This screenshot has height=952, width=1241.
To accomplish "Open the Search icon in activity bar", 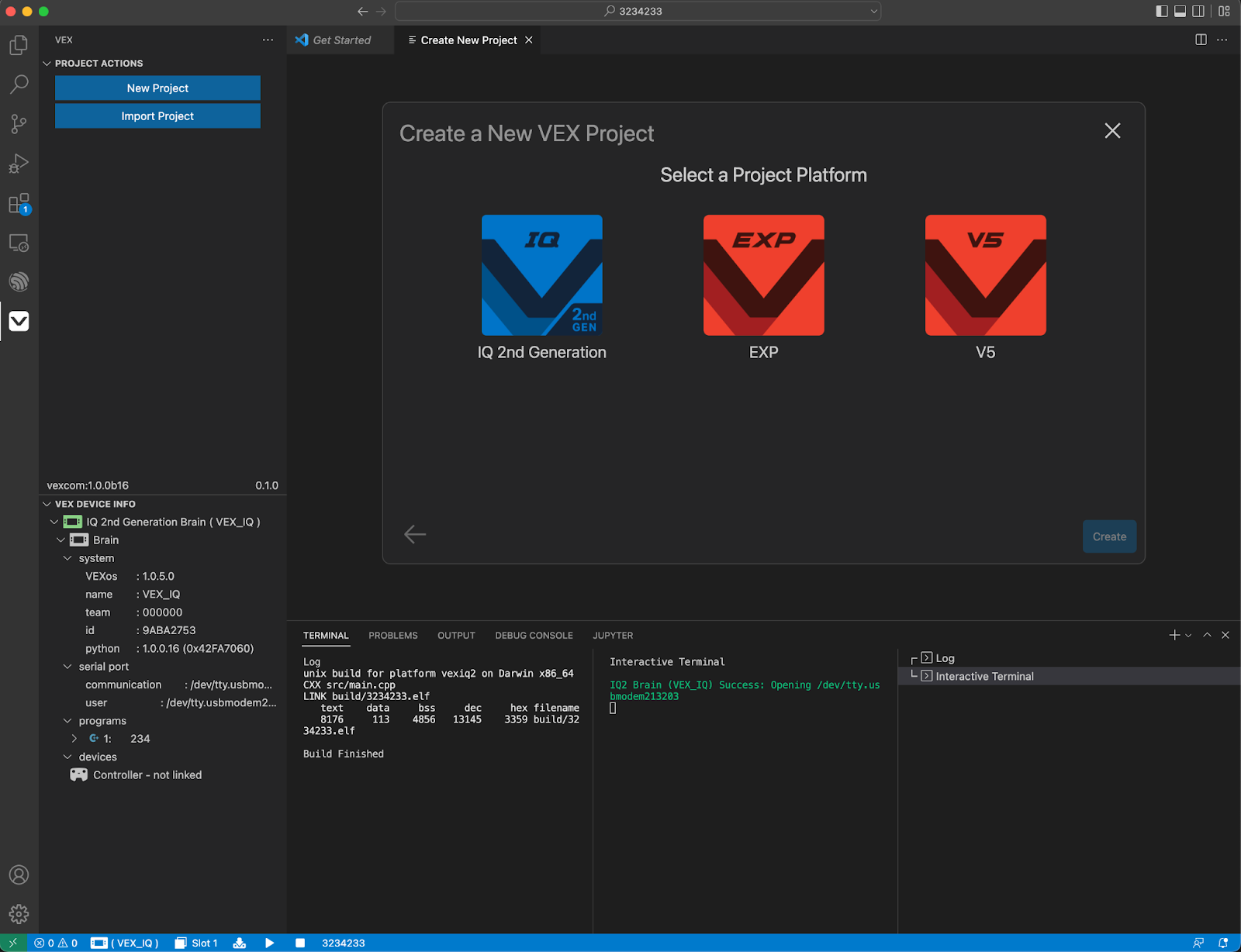I will point(19,84).
